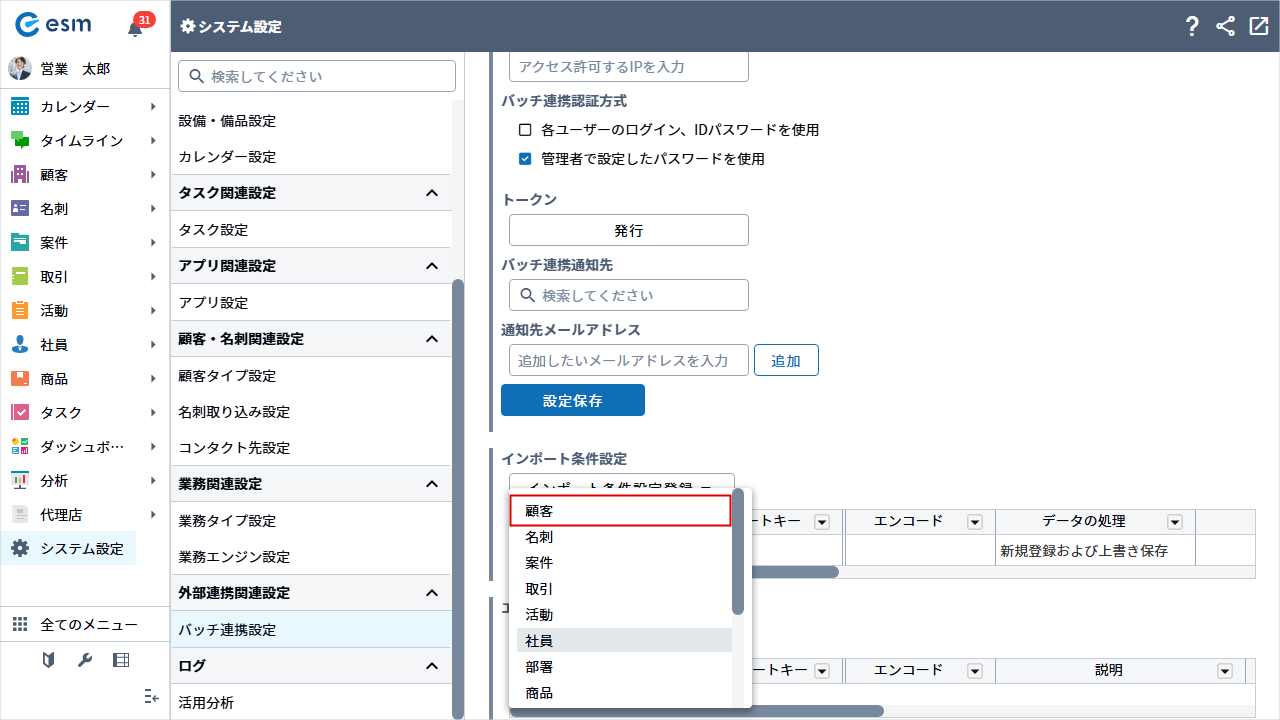Click the 設定保存 button
The image size is (1280, 720).
[572, 400]
